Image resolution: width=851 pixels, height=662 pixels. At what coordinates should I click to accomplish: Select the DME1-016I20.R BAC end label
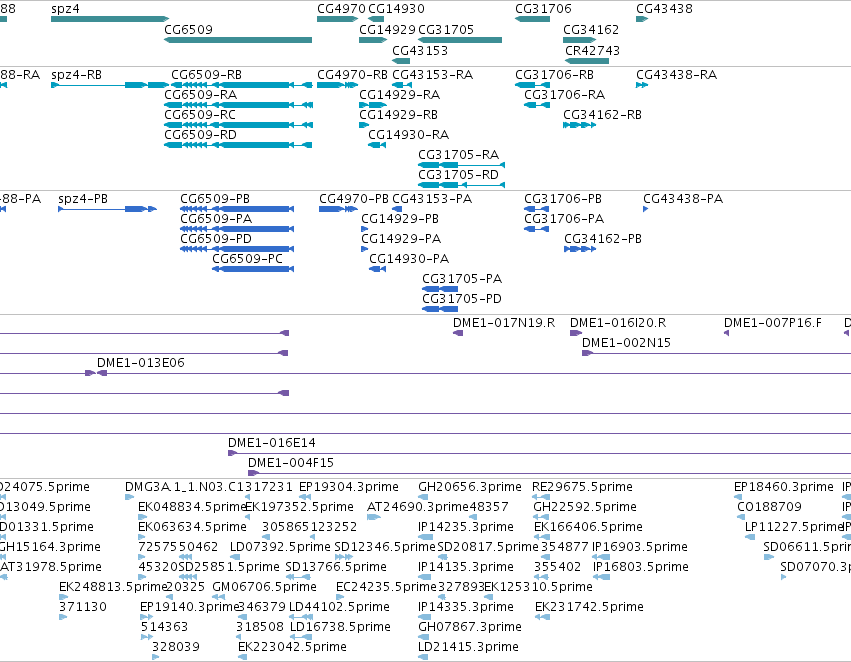click(618, 323)
